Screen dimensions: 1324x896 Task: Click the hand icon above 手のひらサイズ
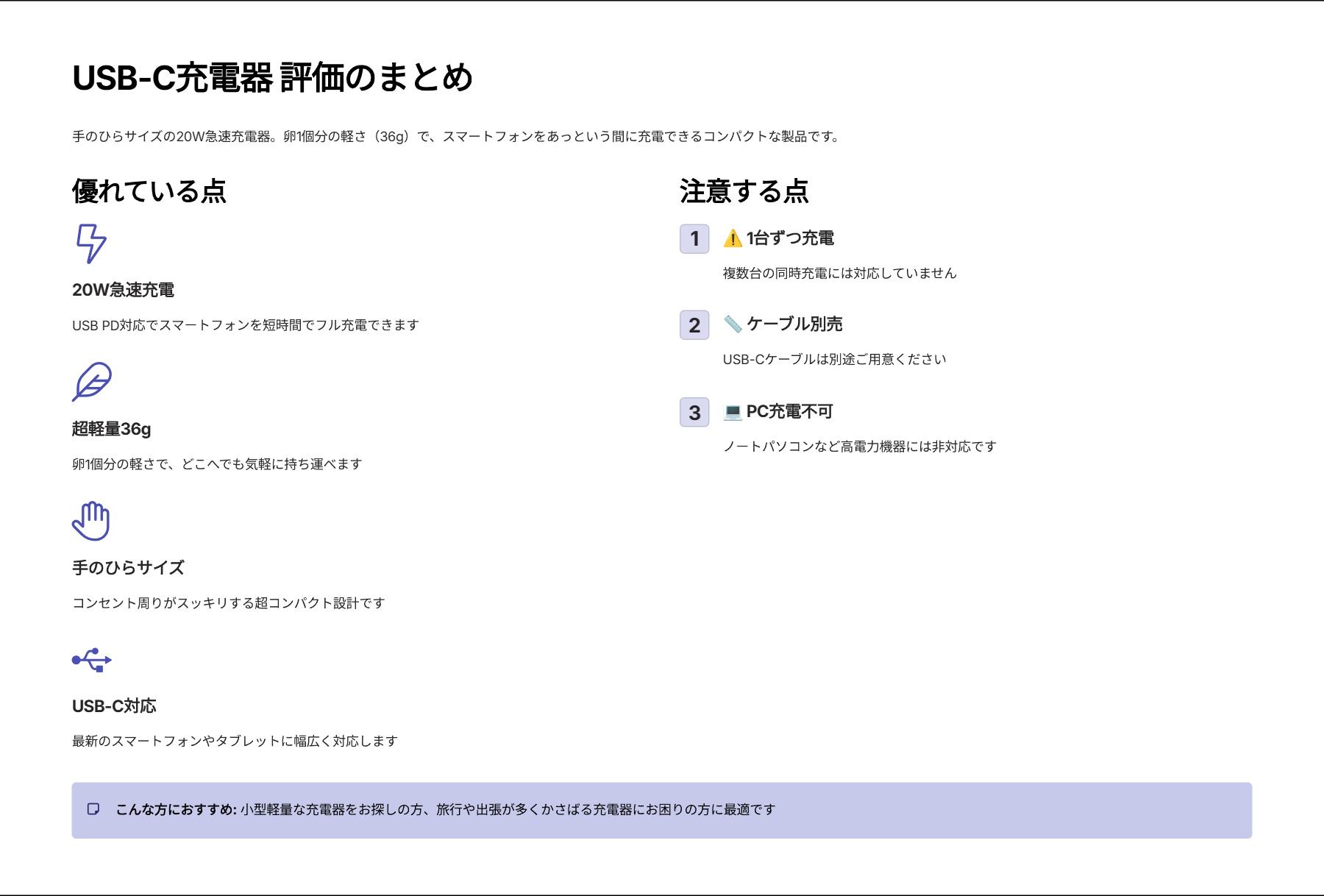tap(90, 522)
